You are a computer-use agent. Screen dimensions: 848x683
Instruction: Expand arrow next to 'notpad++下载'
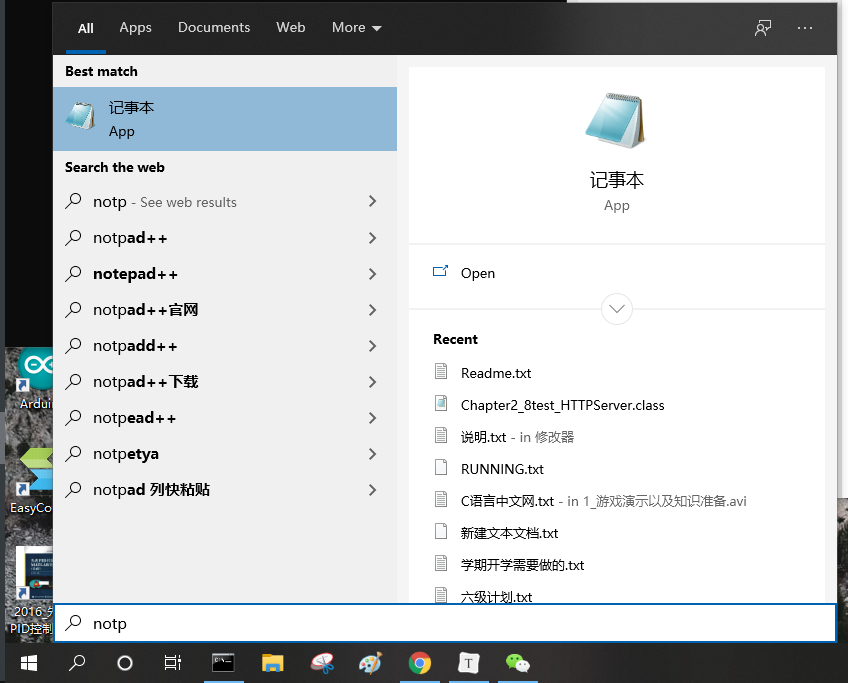[x=372, y=382]
